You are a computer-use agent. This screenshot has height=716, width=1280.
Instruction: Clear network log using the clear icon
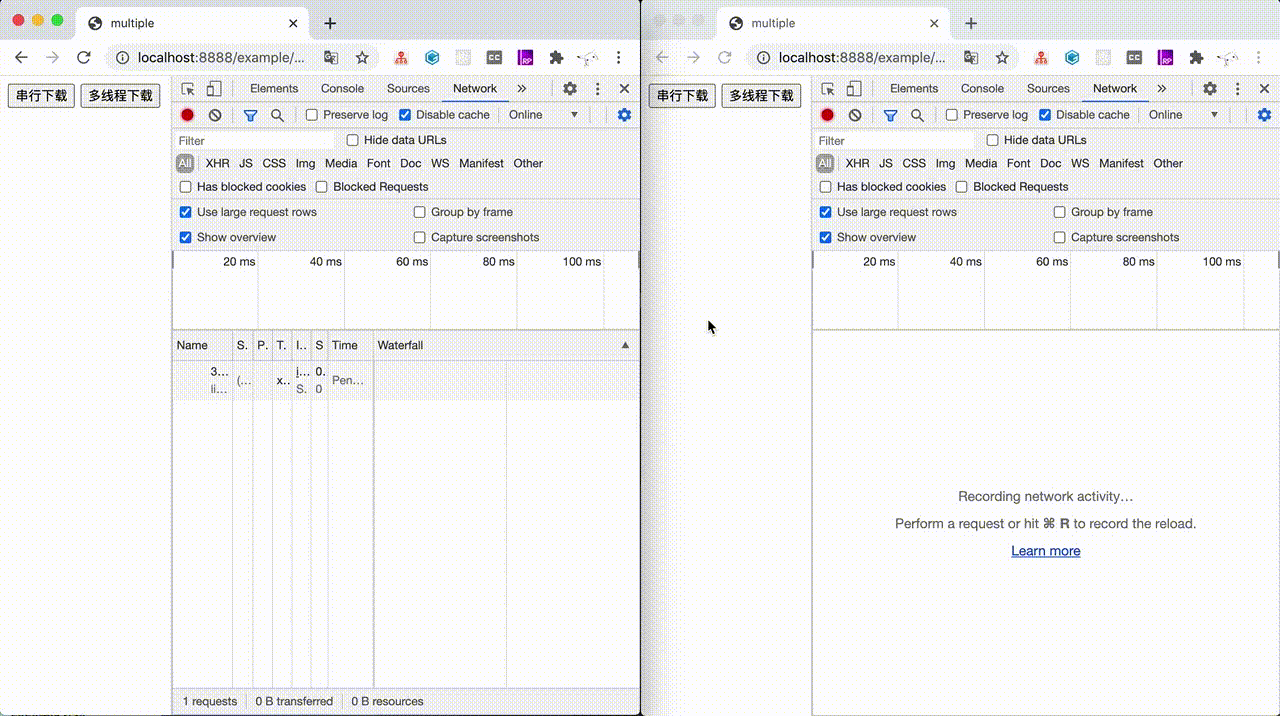(x=215, y=115)
